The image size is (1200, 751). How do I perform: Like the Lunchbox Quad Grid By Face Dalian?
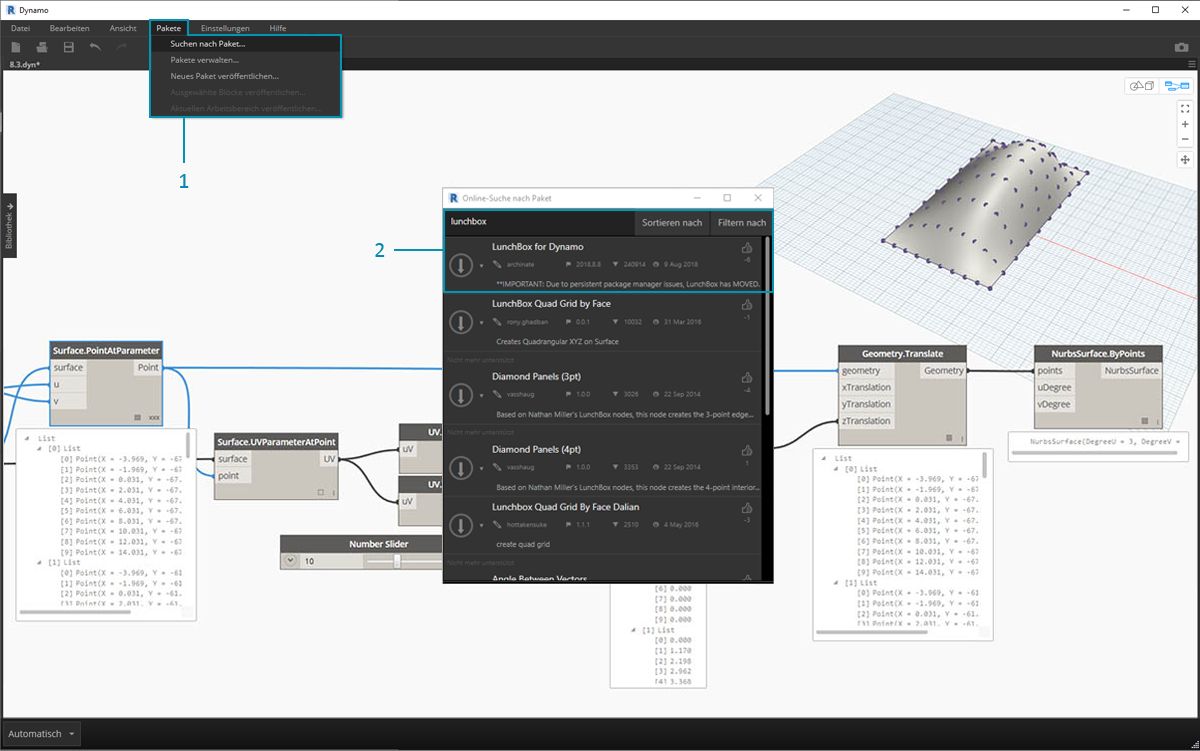[x=747, y=509]
